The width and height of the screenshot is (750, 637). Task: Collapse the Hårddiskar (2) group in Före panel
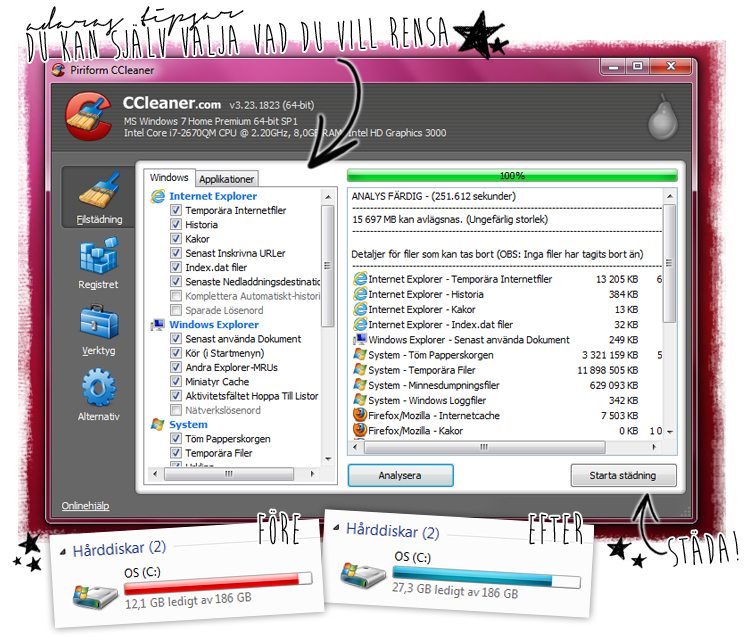63,552
